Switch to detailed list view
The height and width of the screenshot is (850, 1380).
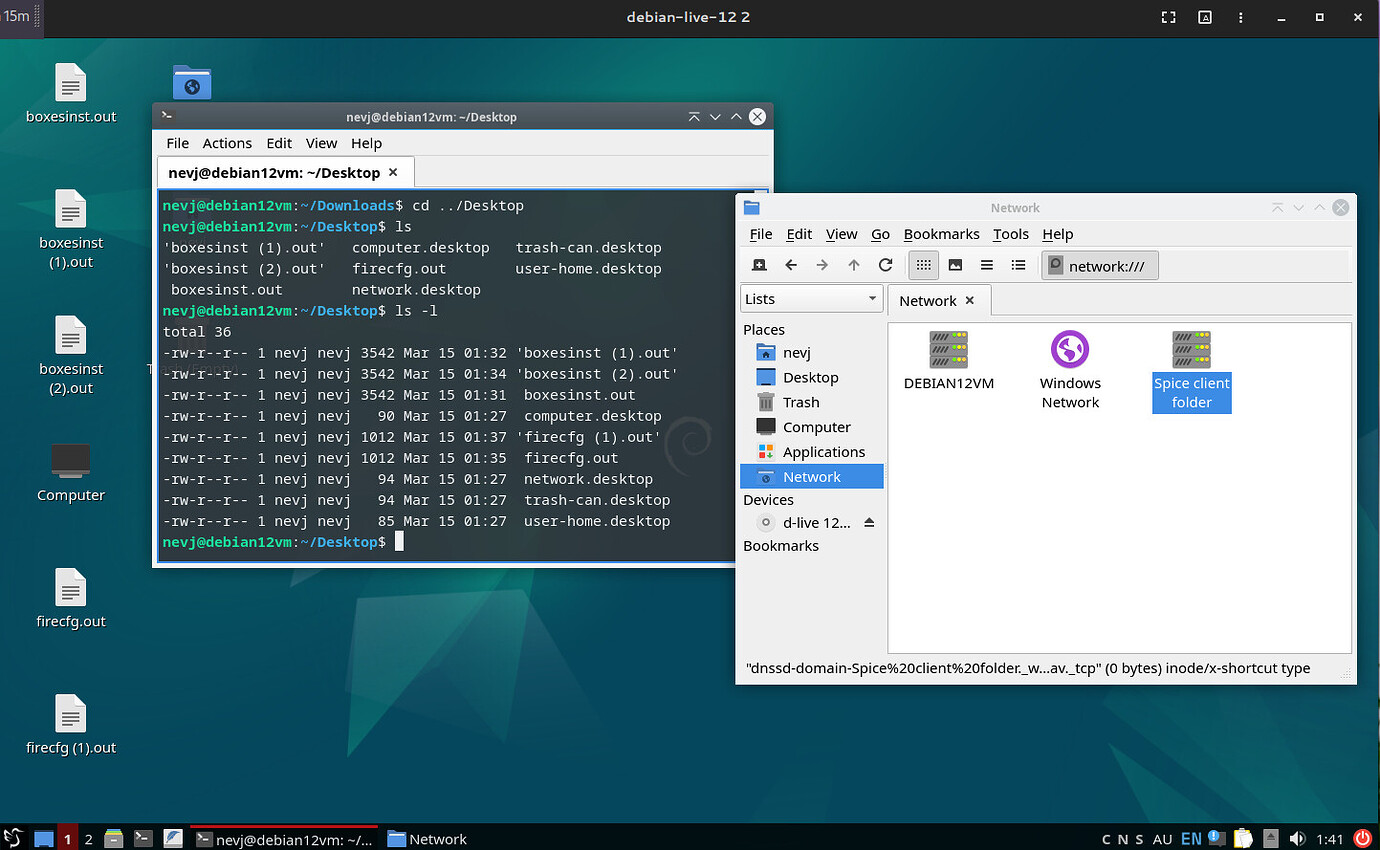click(x=1018, y=265)
